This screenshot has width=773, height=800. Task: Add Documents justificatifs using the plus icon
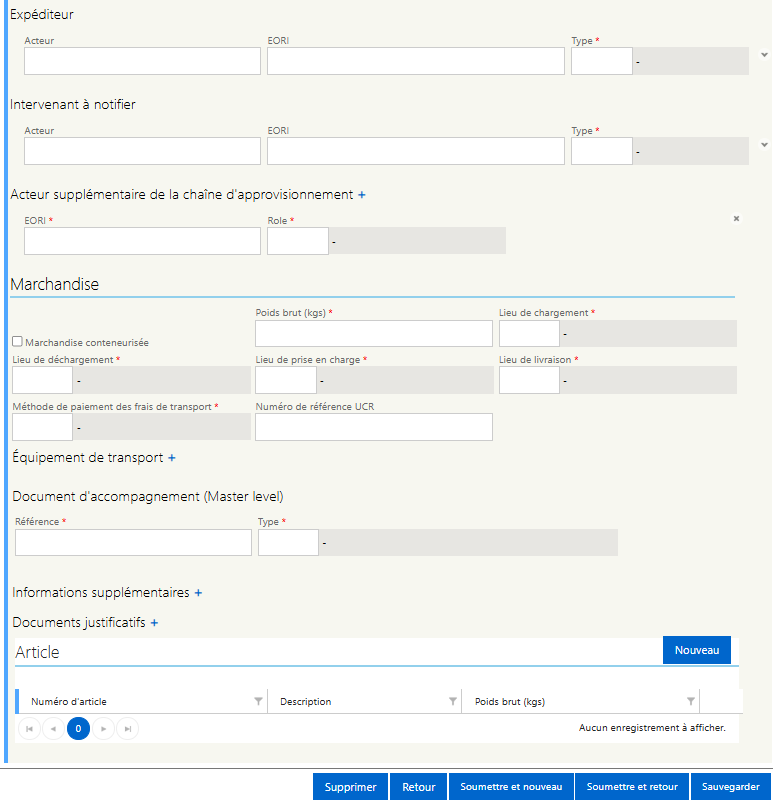click(x=154, y=623)
